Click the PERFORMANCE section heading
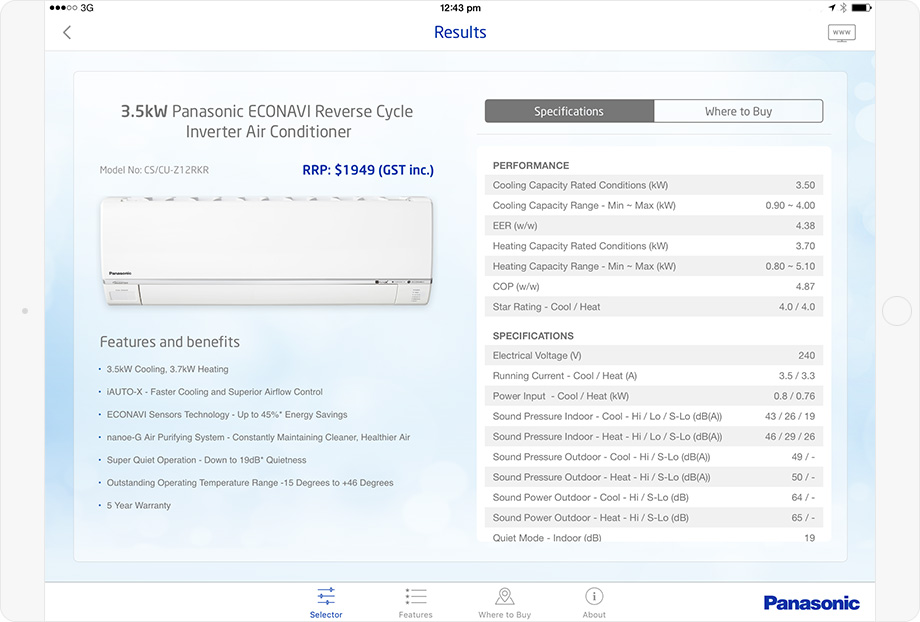This screenshot has height=622, width=920. [531, 165]
